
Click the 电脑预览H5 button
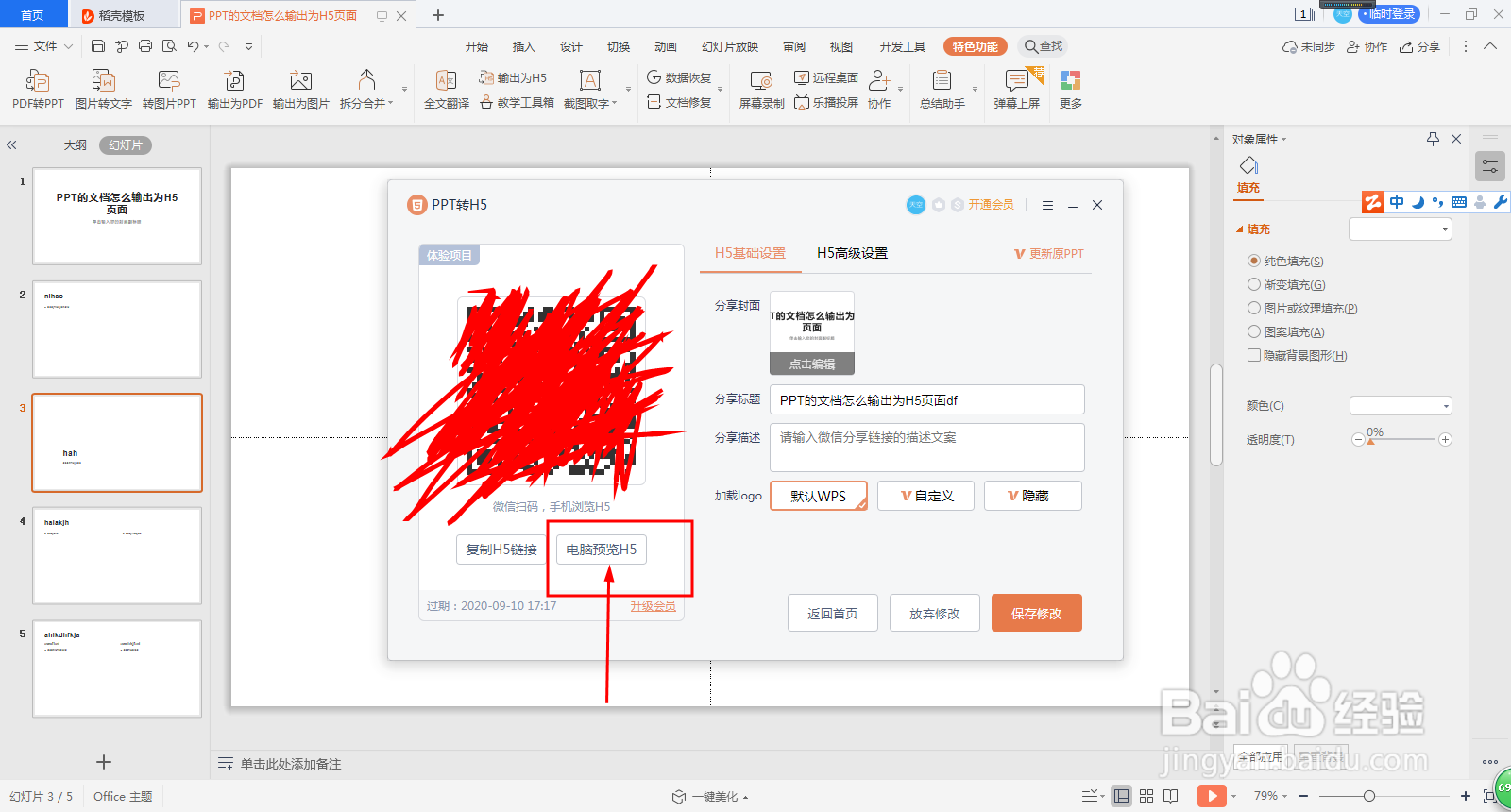(x=602, y=550)
